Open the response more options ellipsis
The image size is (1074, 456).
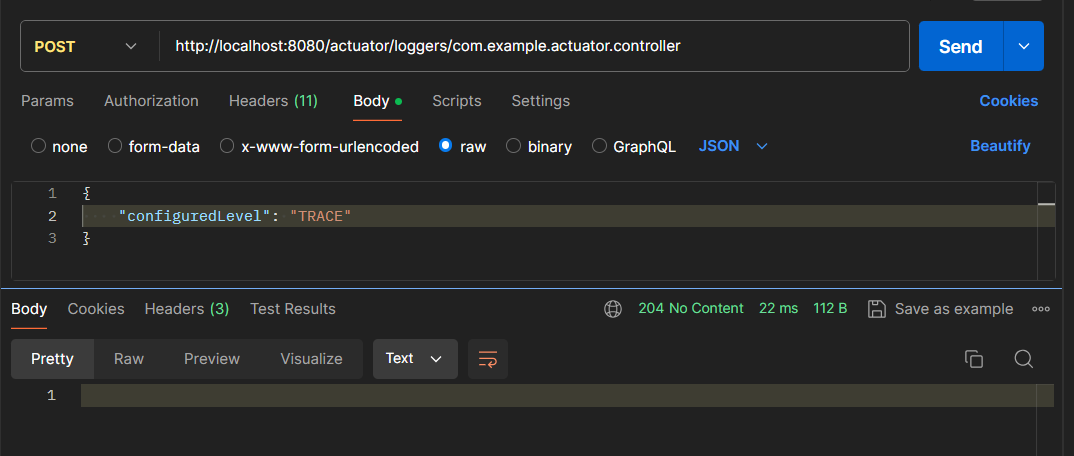(x=1040, y=309)
